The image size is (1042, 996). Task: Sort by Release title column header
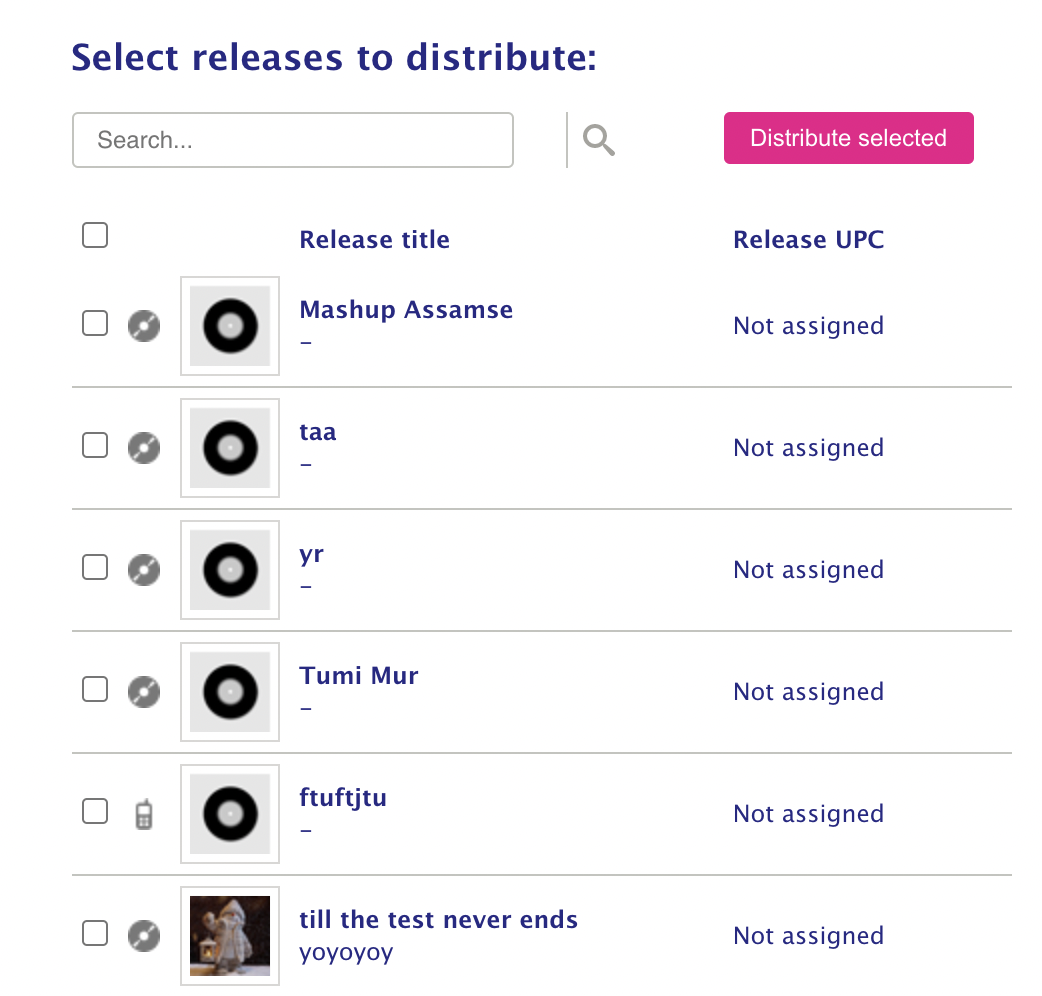click(x=375, y=239)
